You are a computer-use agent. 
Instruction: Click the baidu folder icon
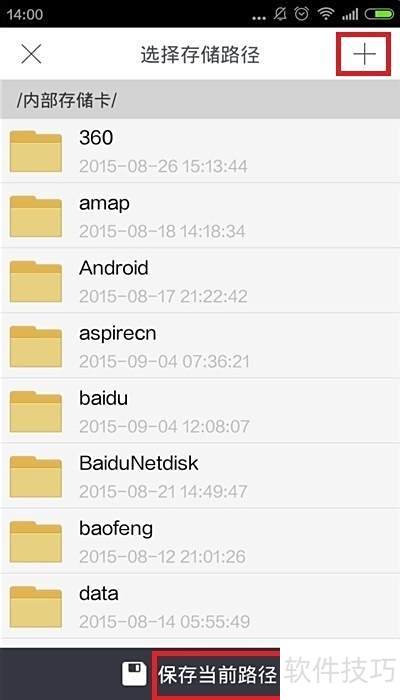click(x=36, y=412)
